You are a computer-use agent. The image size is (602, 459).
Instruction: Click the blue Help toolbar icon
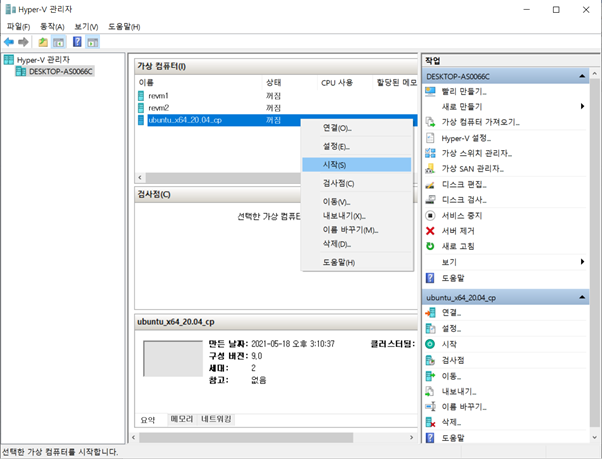[77, 41]
